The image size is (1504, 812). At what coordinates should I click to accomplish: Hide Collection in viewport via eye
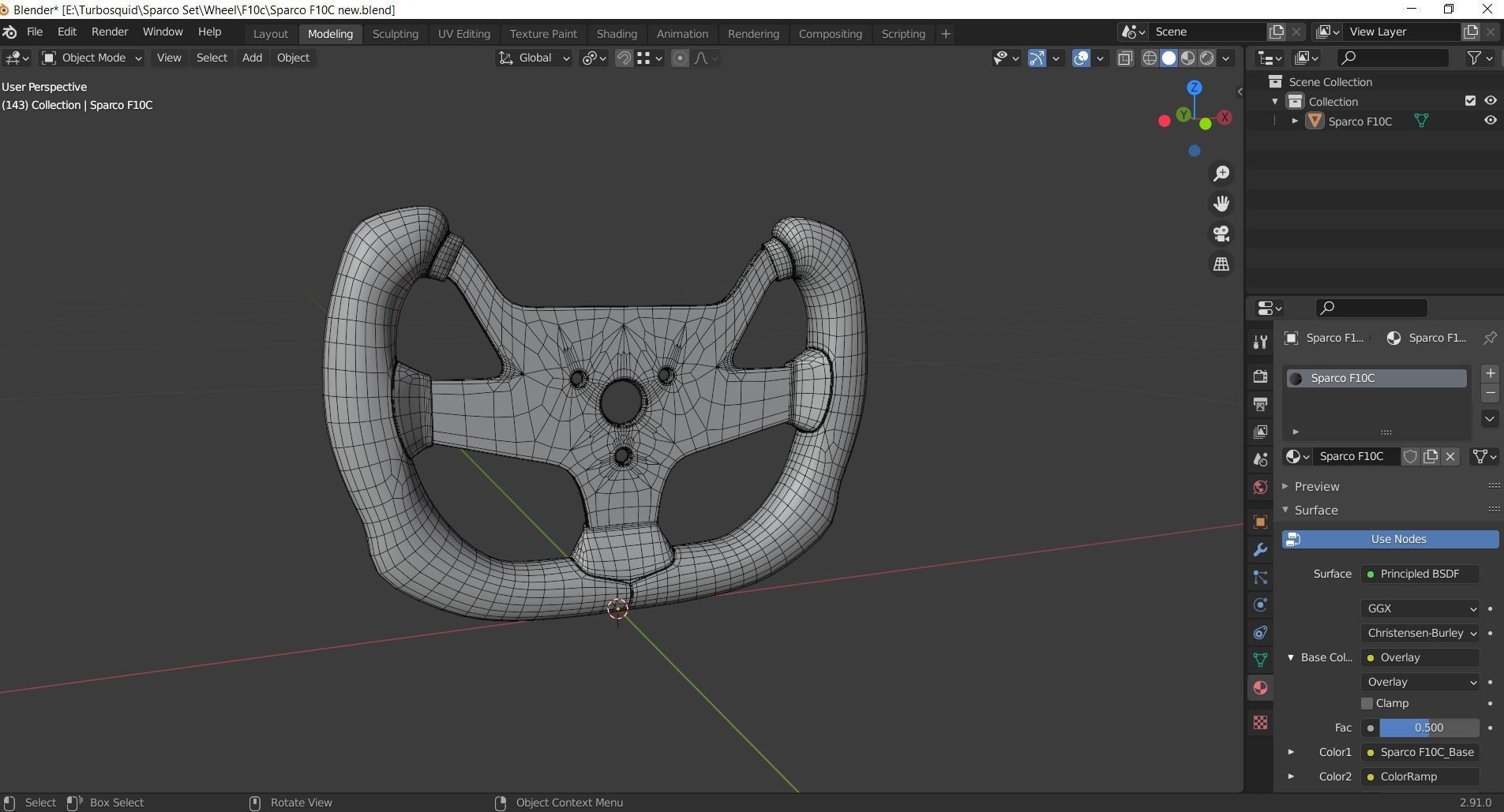tap(1491, 101)
